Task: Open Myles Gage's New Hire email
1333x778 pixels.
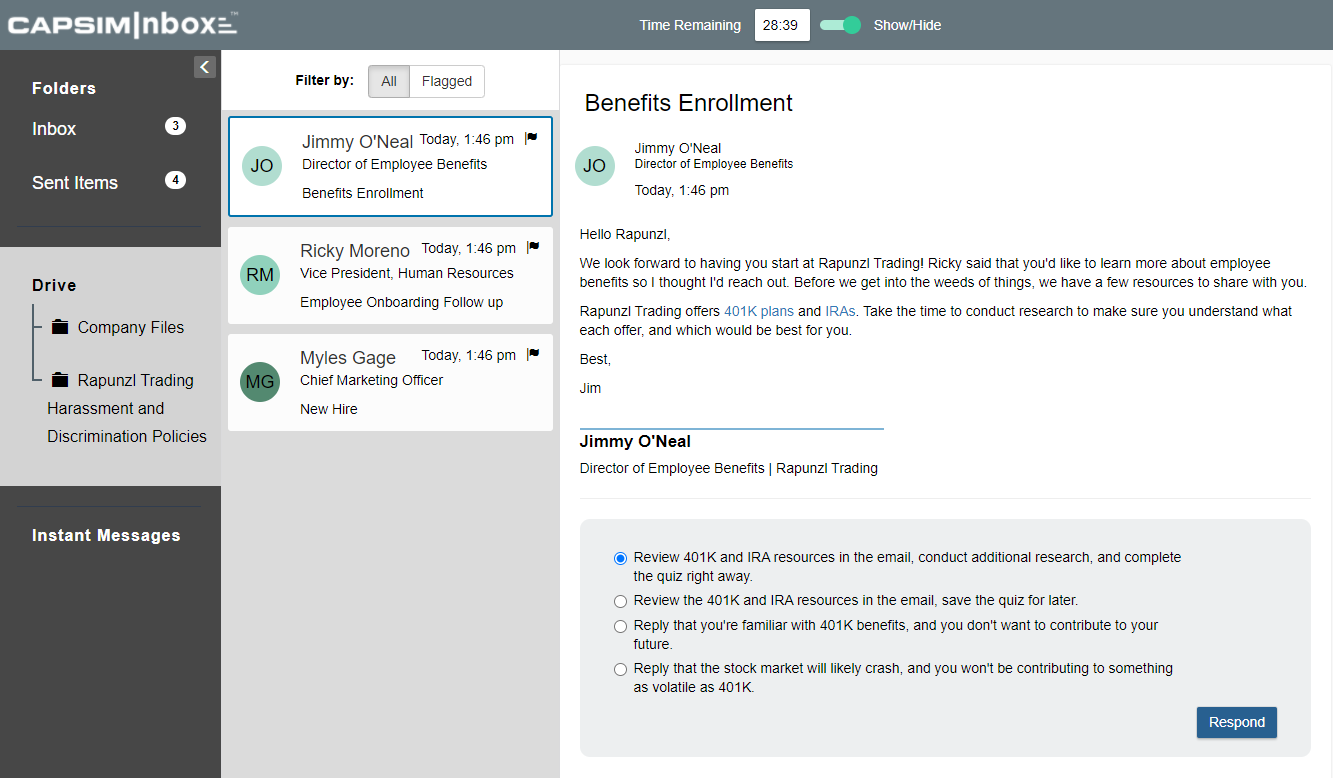Action: click(390, 382)
